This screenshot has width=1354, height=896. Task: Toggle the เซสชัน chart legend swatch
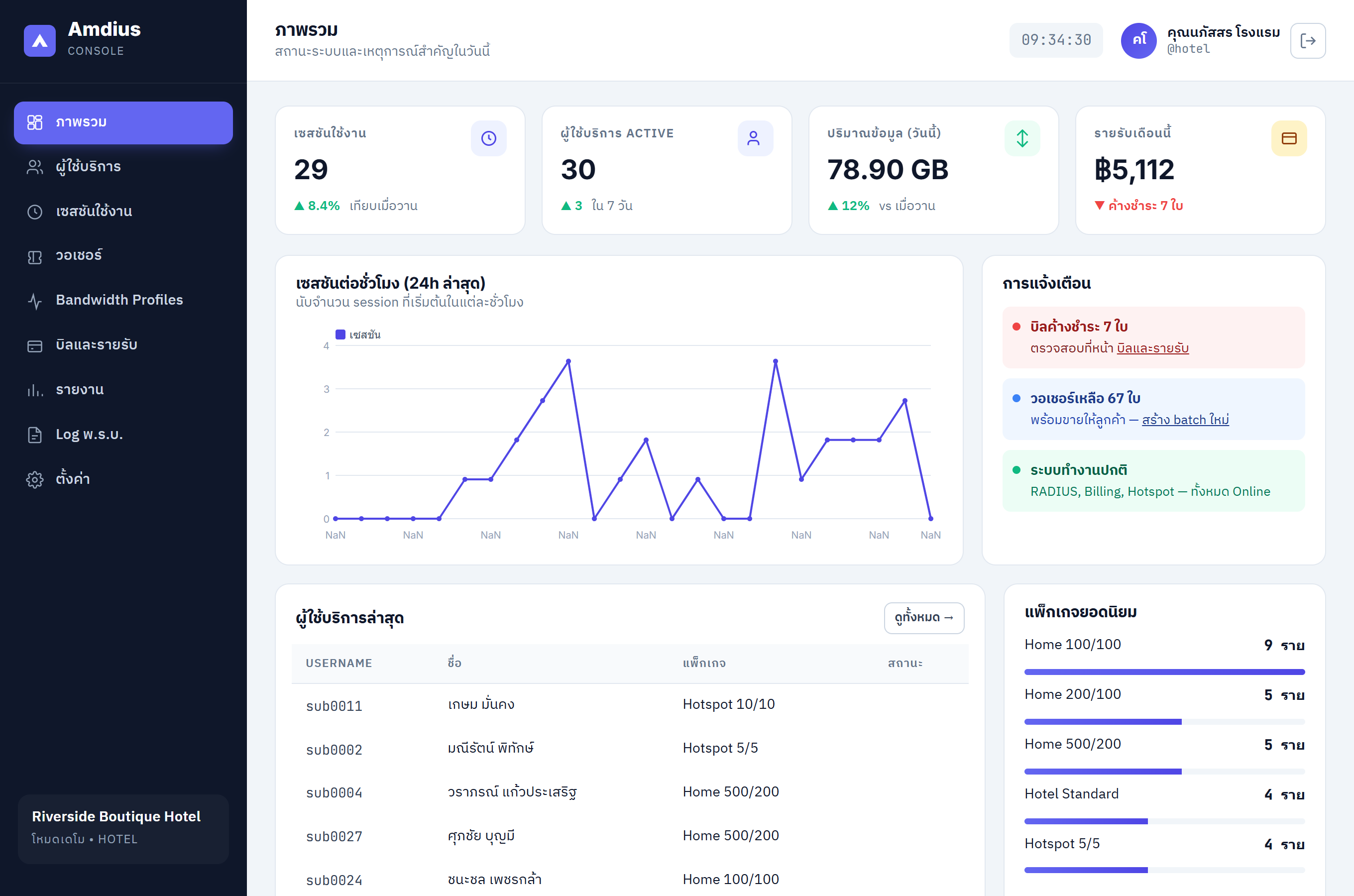(x=340, y=335)
